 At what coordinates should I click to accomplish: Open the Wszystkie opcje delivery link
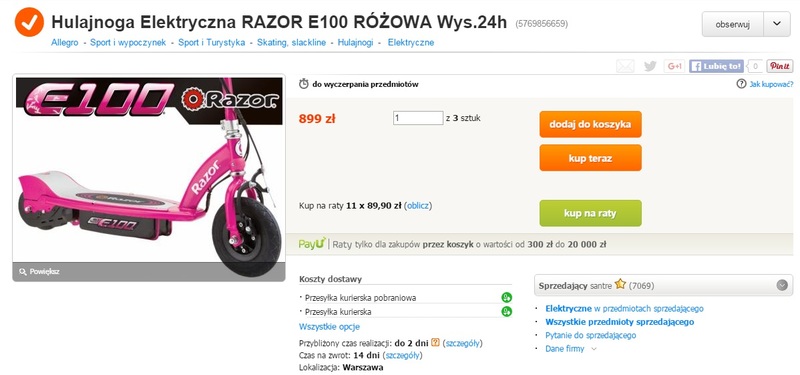point(329,327)
